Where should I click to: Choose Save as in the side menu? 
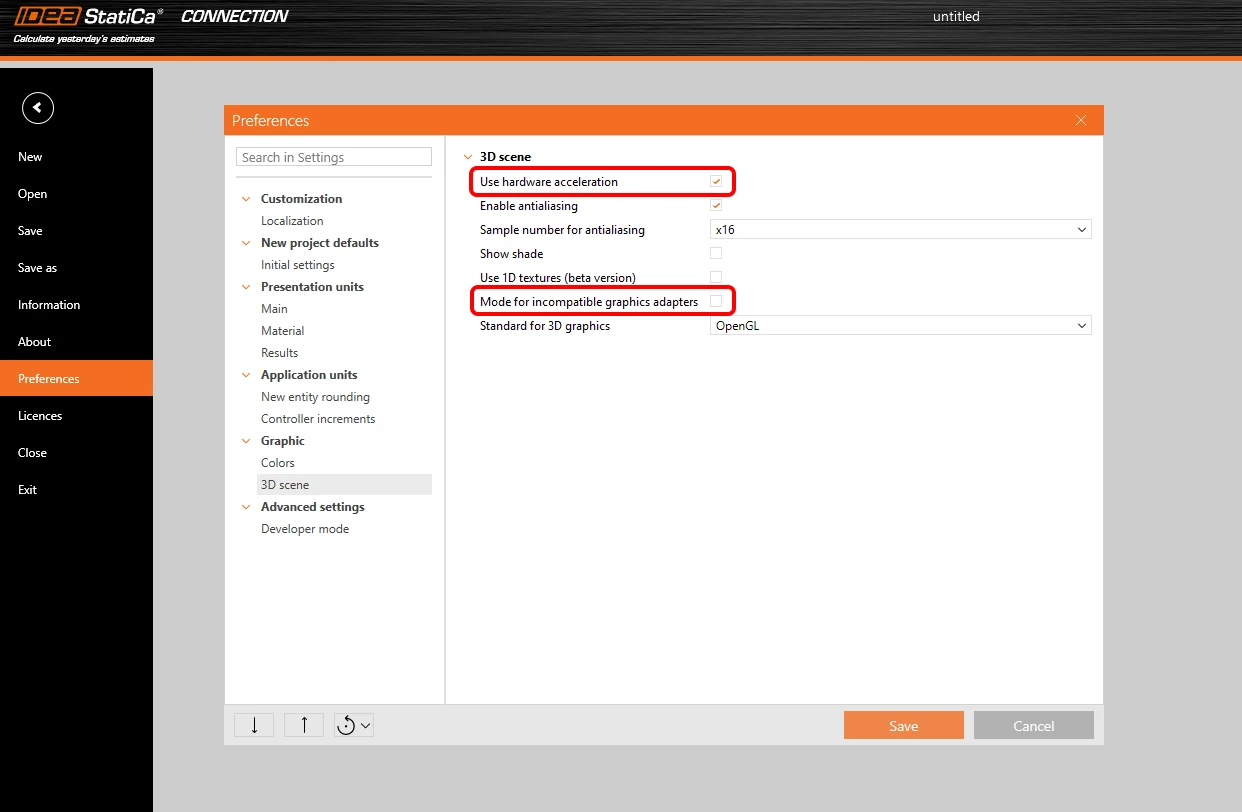point(76,268)
